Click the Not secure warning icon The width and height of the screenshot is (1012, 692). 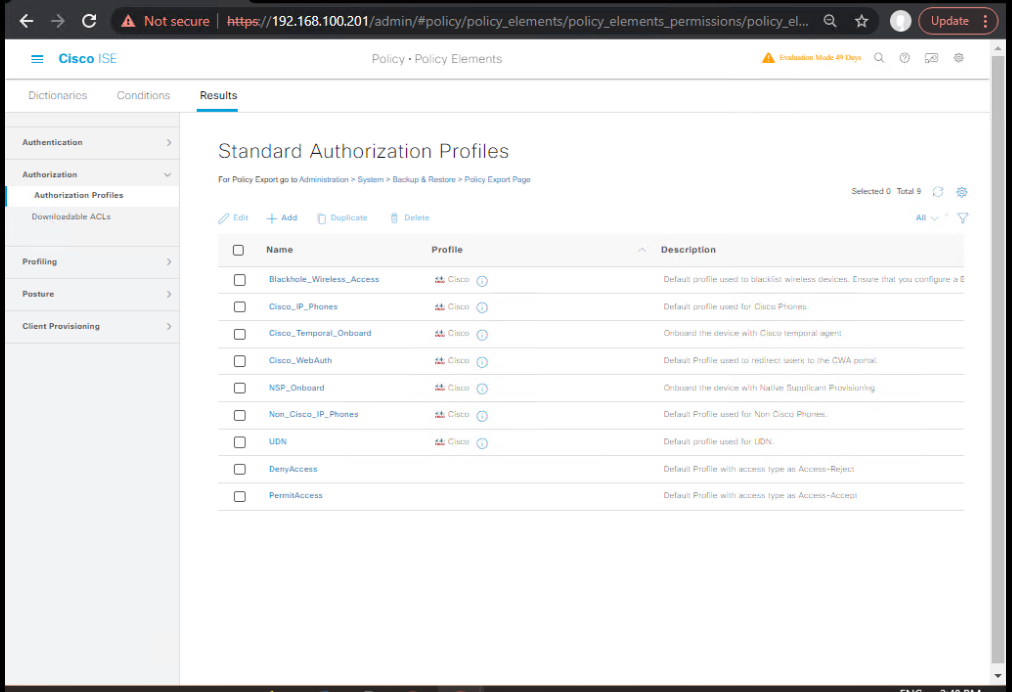[128, 21]
